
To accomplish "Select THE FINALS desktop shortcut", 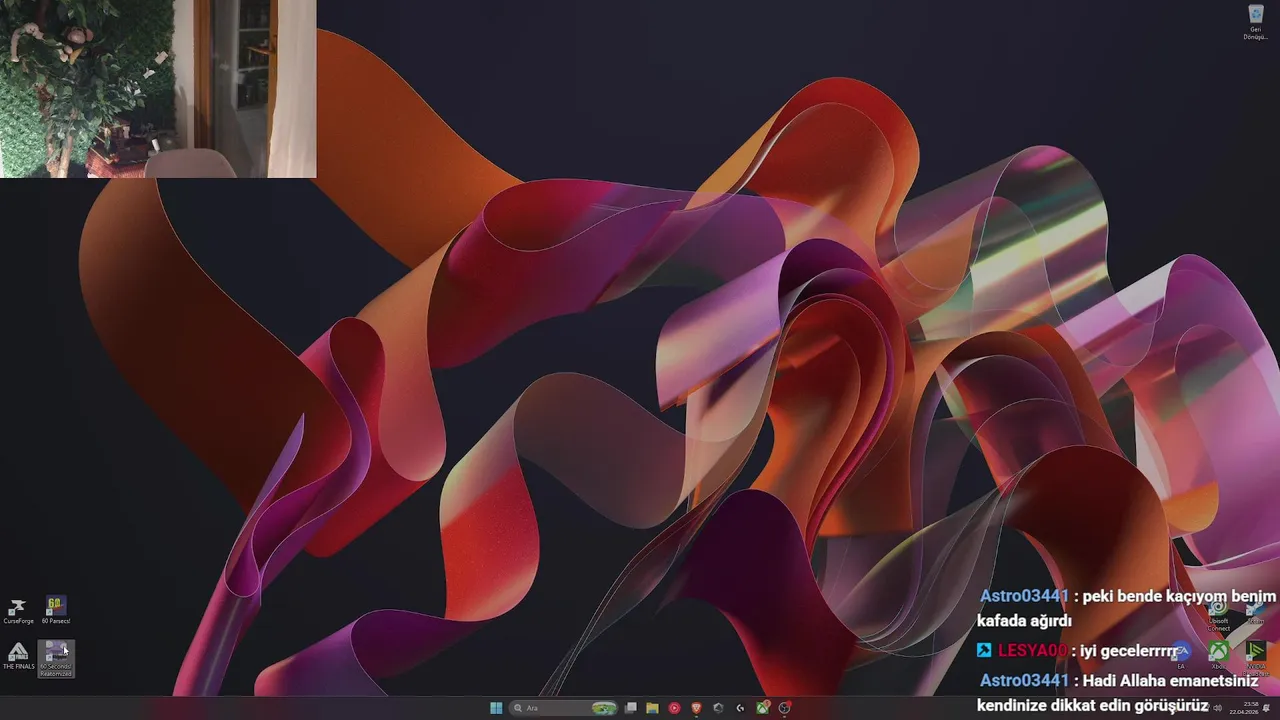I will point(18,657).
